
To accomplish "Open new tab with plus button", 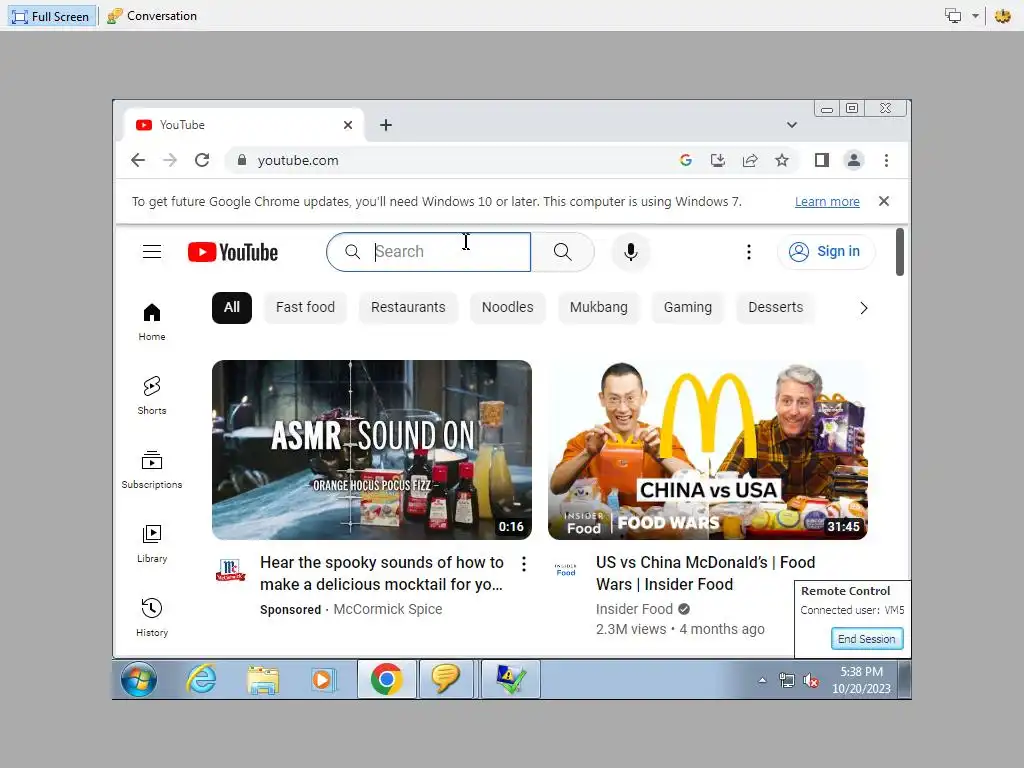I will [x=386, y=125].
